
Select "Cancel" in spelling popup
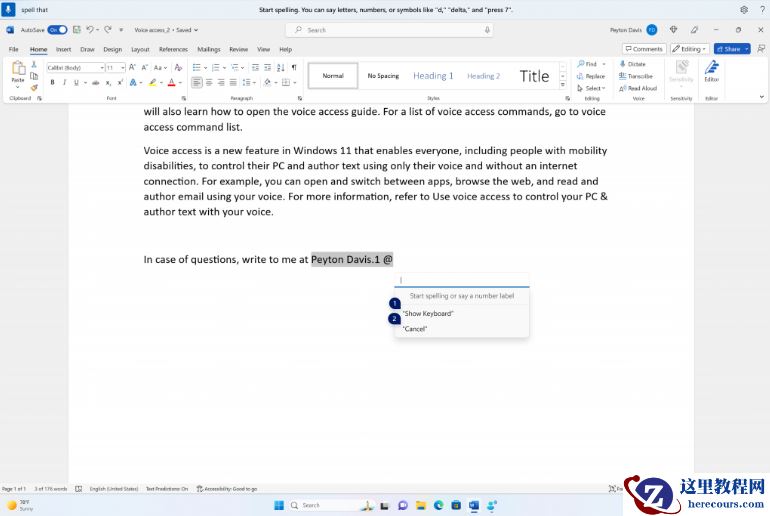pos(414,329)
